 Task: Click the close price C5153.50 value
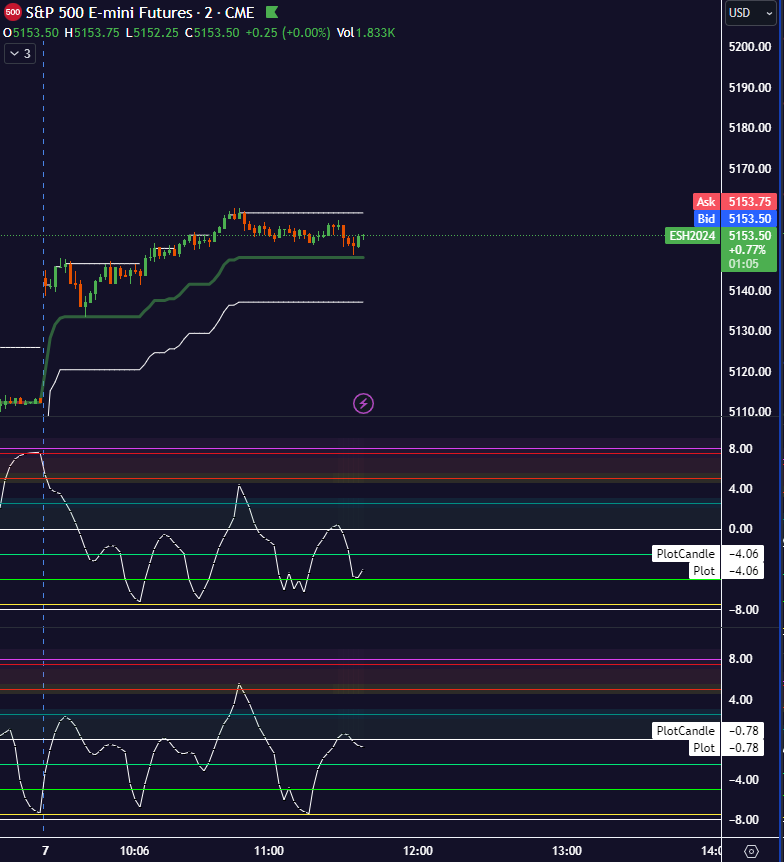pyautogui.click(x=212, y=33)
